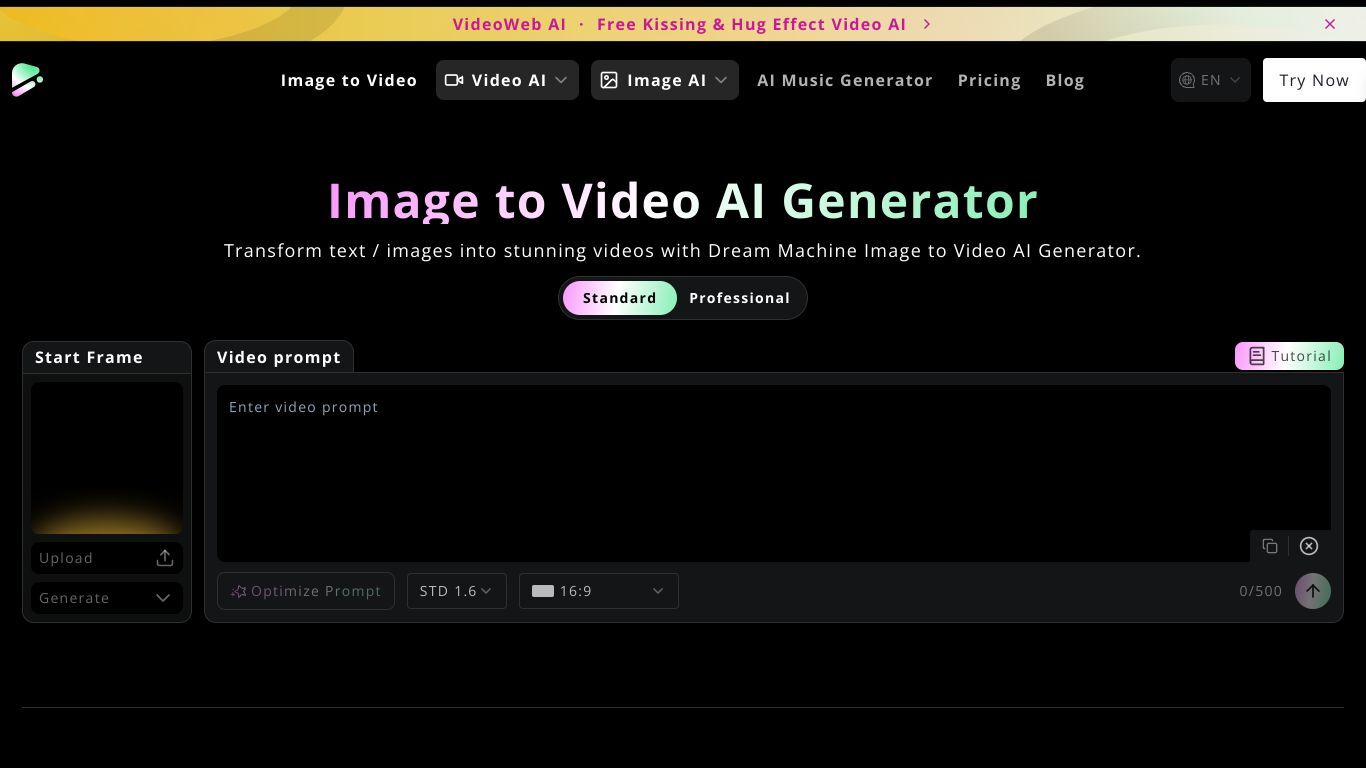The image size is (1366, 768).
Task: Open Image to Video menu item
Action: (349, 80)
